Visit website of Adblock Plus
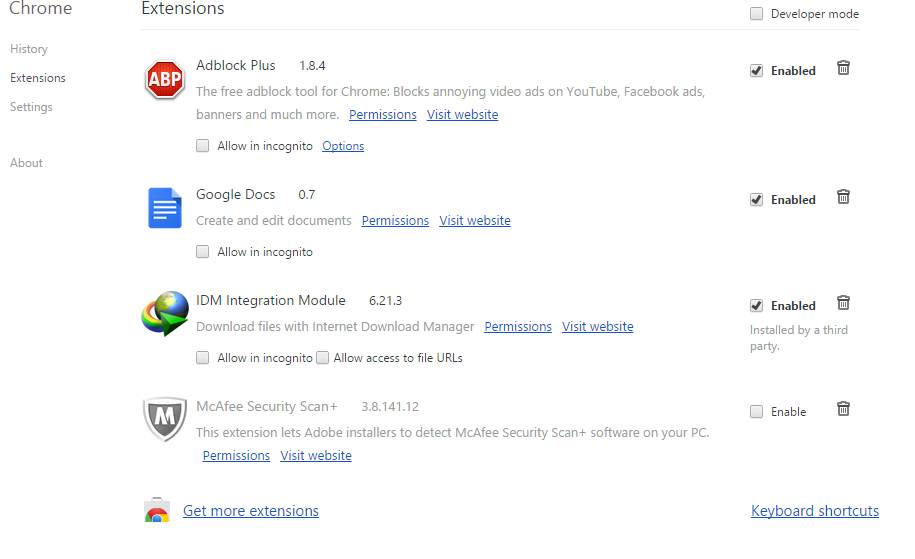The image size is (915, 559). point(462,114)
